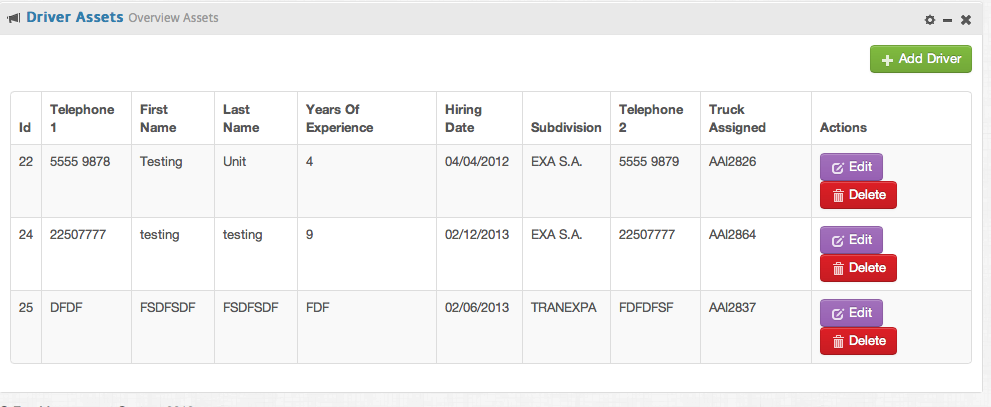Edit driver with Id 25
This screenshot has height=407, width=991.
pyautogui.click(x=851, y=313)
